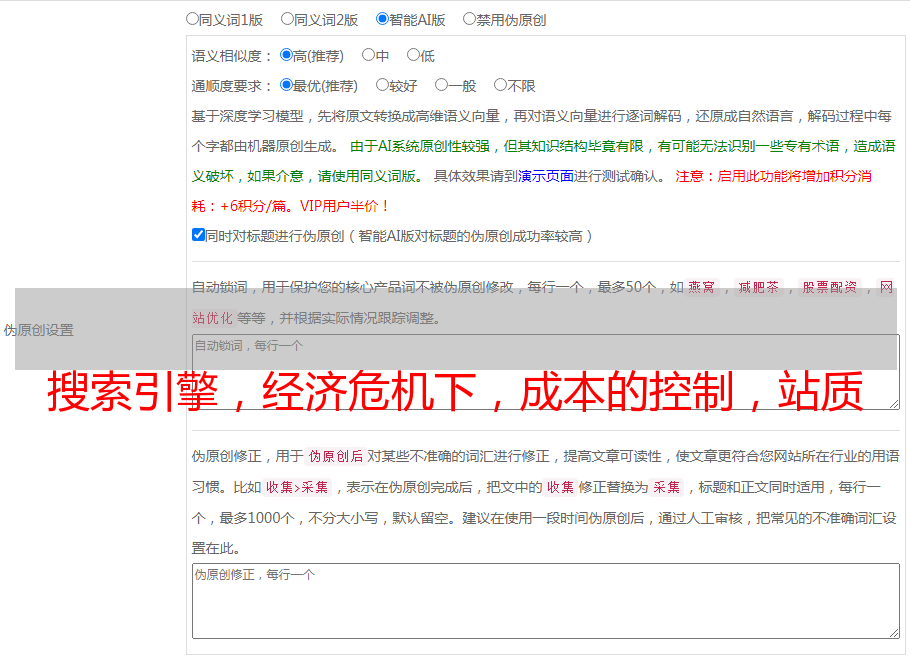Click the 减肥茶 example tag
The height and width of the screenshot is (658, 911).
point(758,287)
